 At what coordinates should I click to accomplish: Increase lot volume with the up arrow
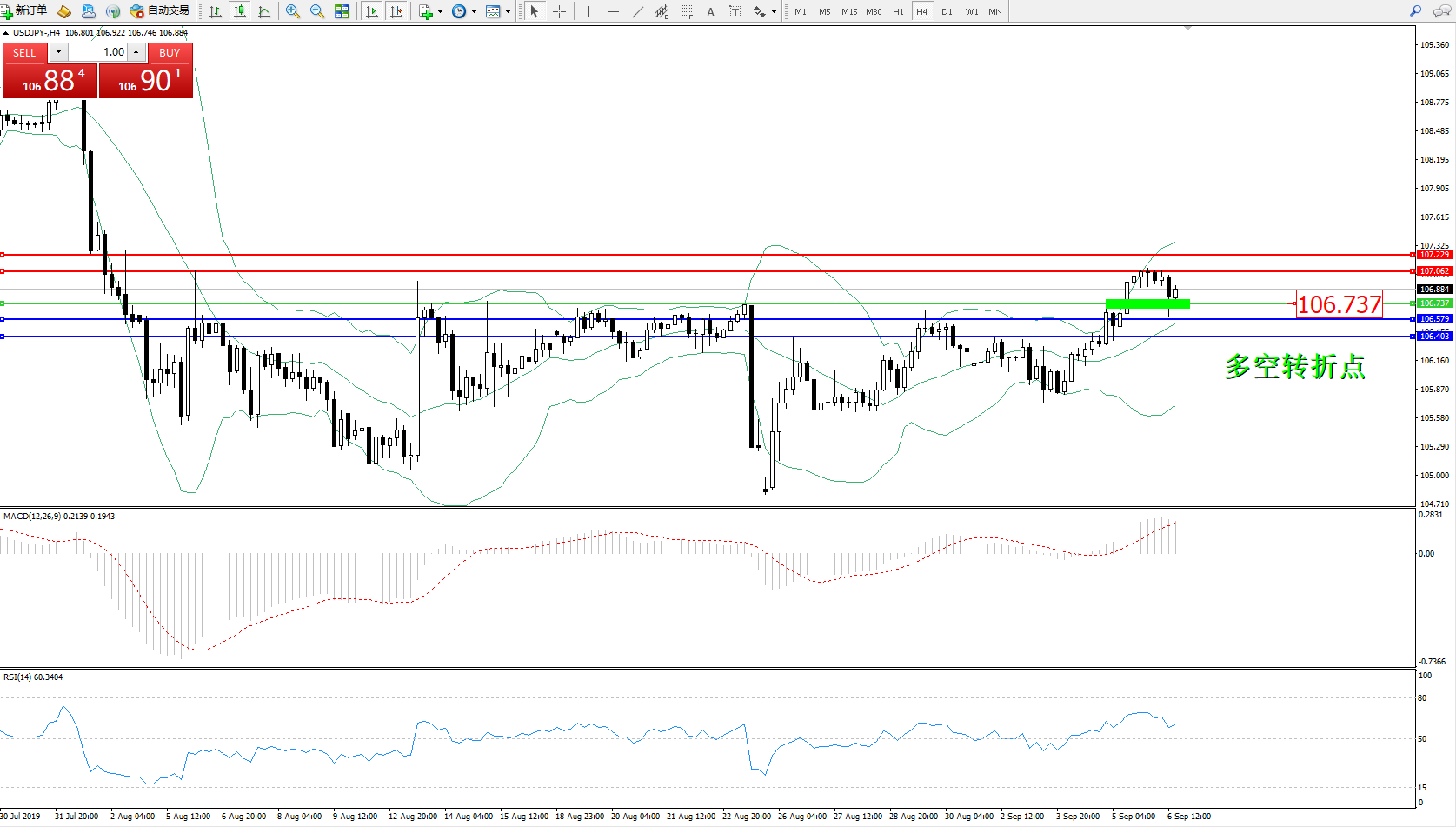[136, 52]
